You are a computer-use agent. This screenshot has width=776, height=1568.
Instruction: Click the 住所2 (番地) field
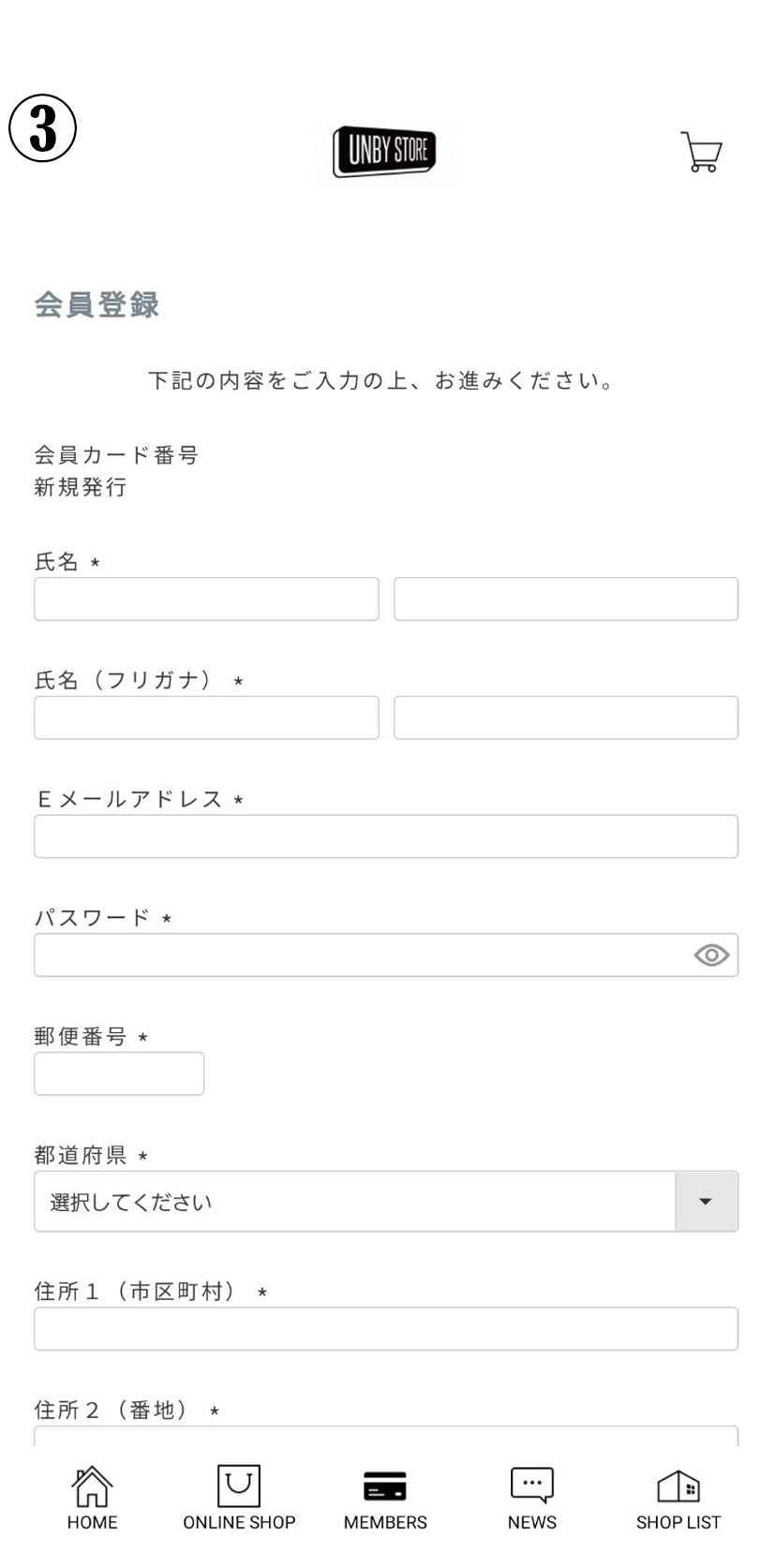click(x=386, y=1436)
